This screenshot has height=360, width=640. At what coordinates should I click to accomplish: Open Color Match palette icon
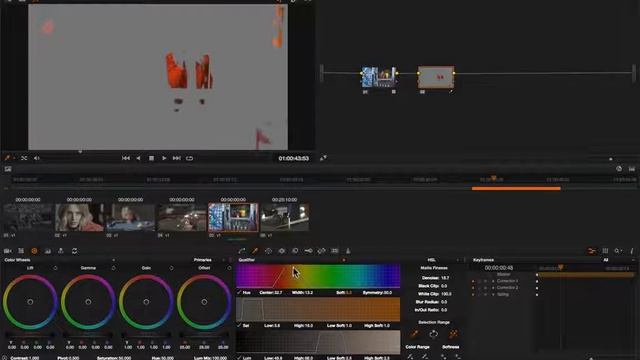(x=21, y=251)
